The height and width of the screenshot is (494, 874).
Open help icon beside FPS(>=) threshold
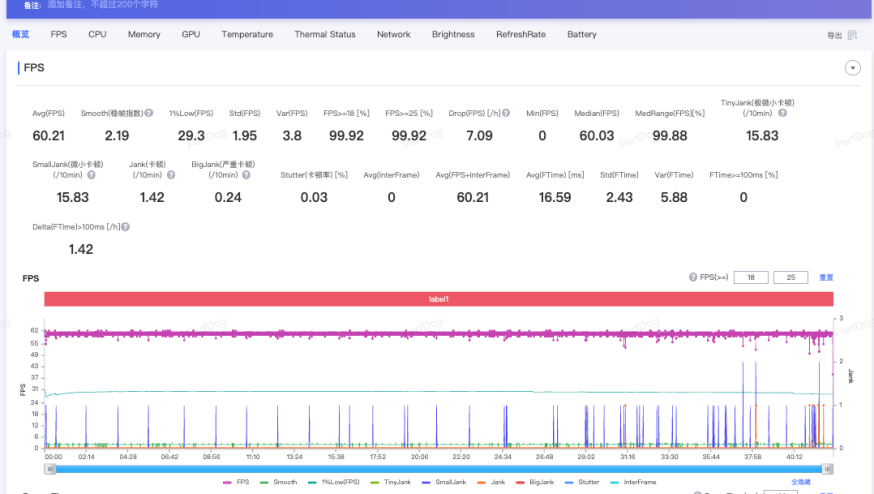(x=693, y=277)
